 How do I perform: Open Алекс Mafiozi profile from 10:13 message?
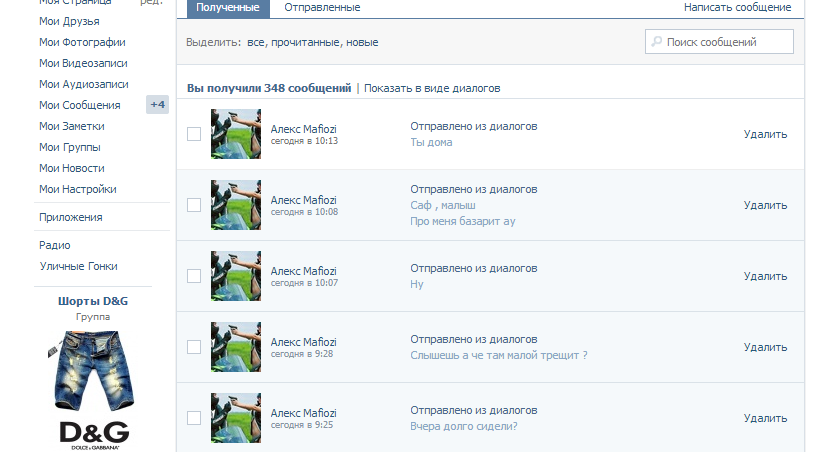[303, 129]
